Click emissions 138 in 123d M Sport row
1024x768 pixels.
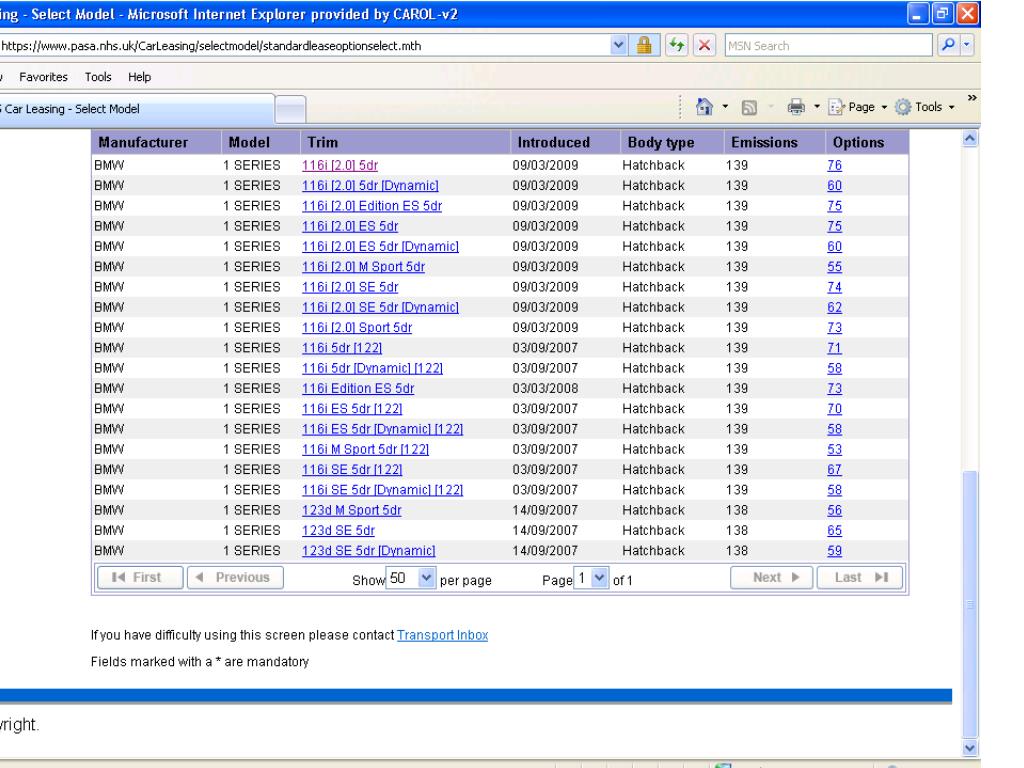click(x=737, y=510)
